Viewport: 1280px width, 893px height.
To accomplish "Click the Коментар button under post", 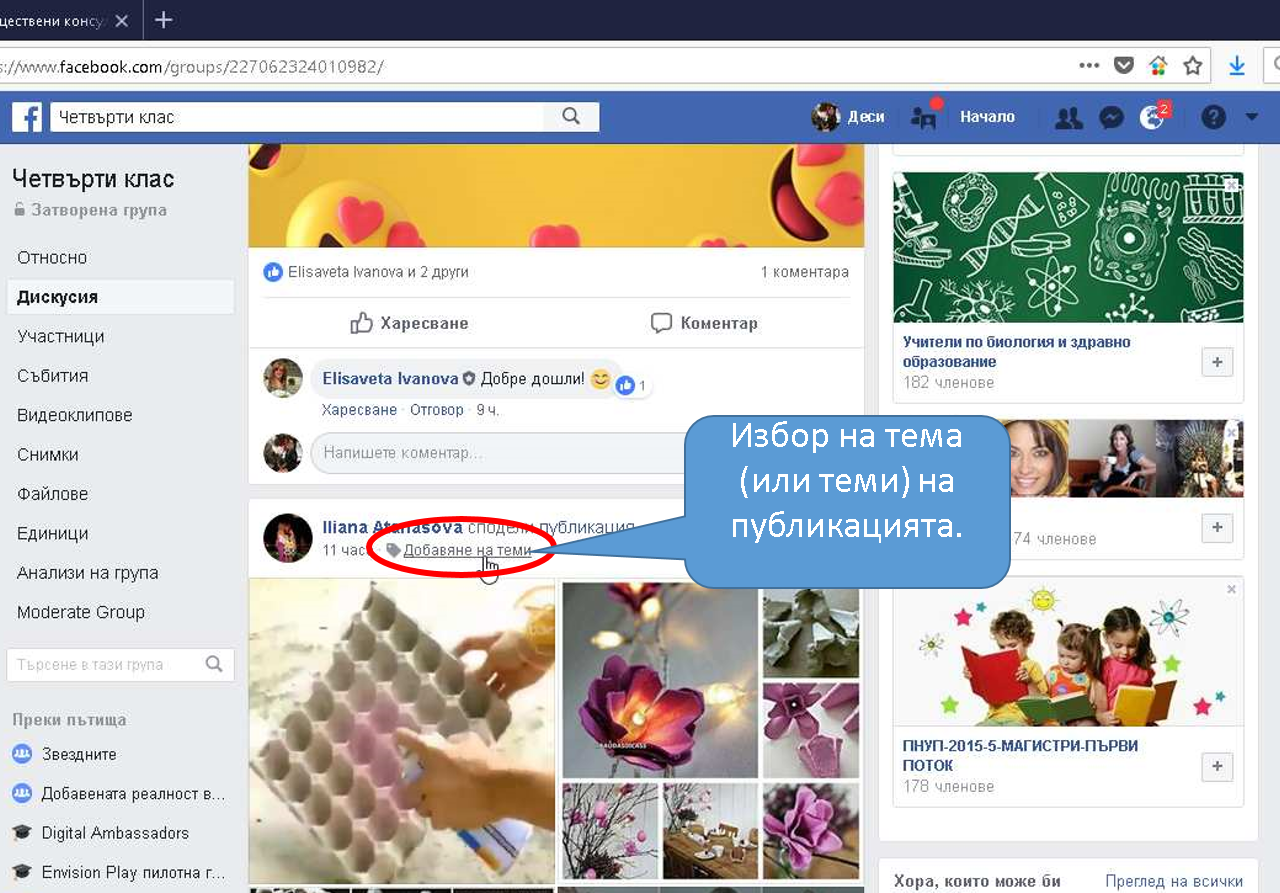I will point(704,323).
